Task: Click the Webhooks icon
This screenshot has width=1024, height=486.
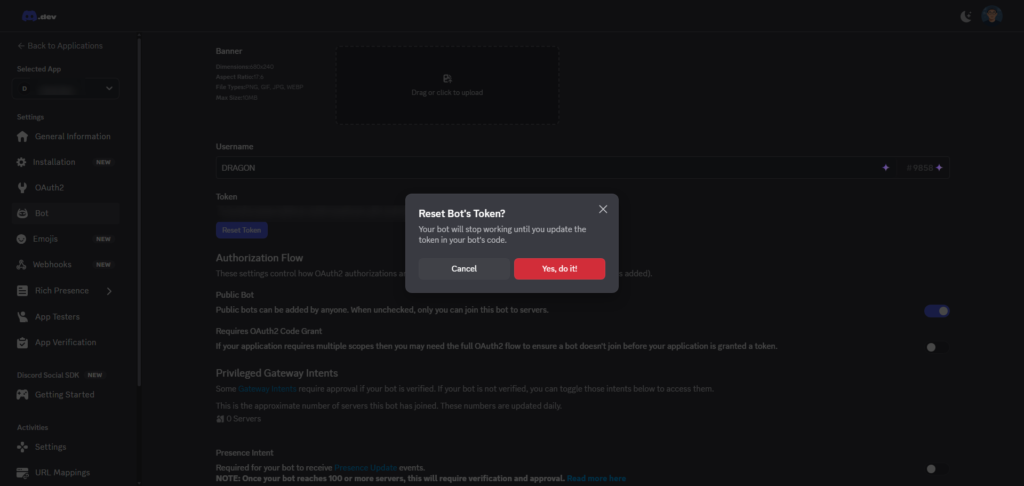Action: pyautogui.click(x=22, y=265)
